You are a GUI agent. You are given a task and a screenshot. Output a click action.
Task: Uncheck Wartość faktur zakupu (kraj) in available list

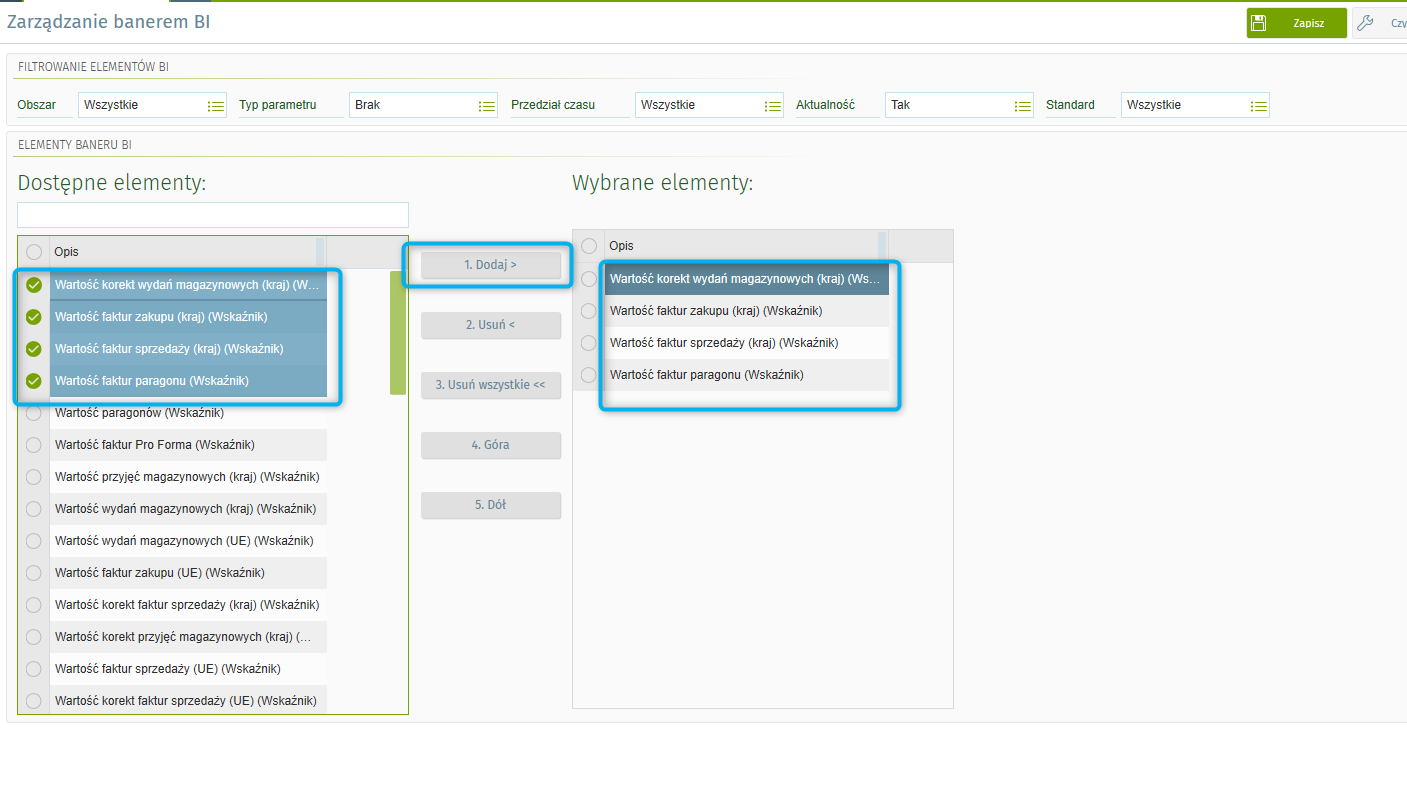pos(34,317)
